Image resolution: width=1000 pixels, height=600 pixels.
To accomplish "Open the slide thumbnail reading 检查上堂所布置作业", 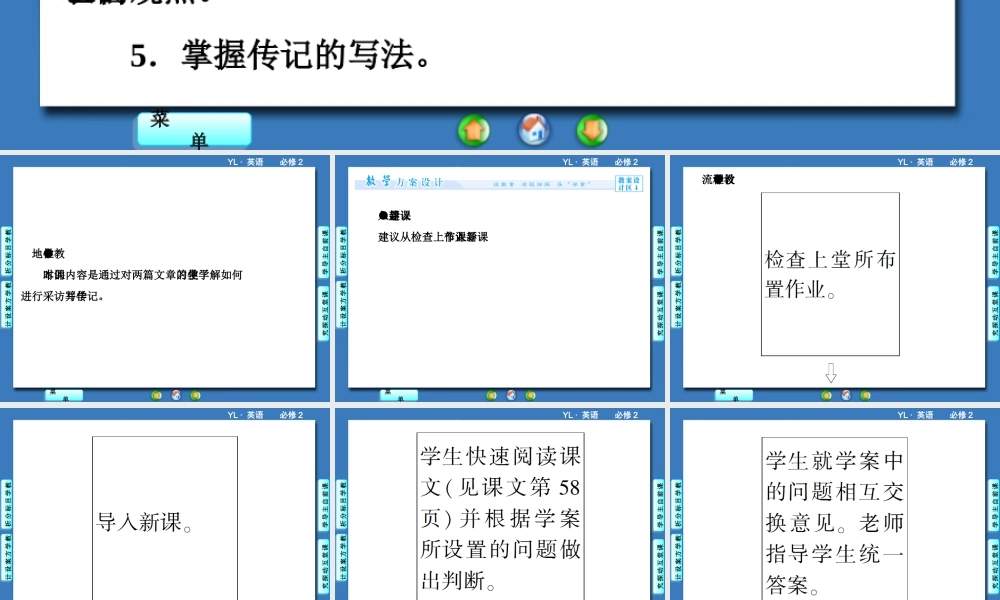I will click(834, 277).
